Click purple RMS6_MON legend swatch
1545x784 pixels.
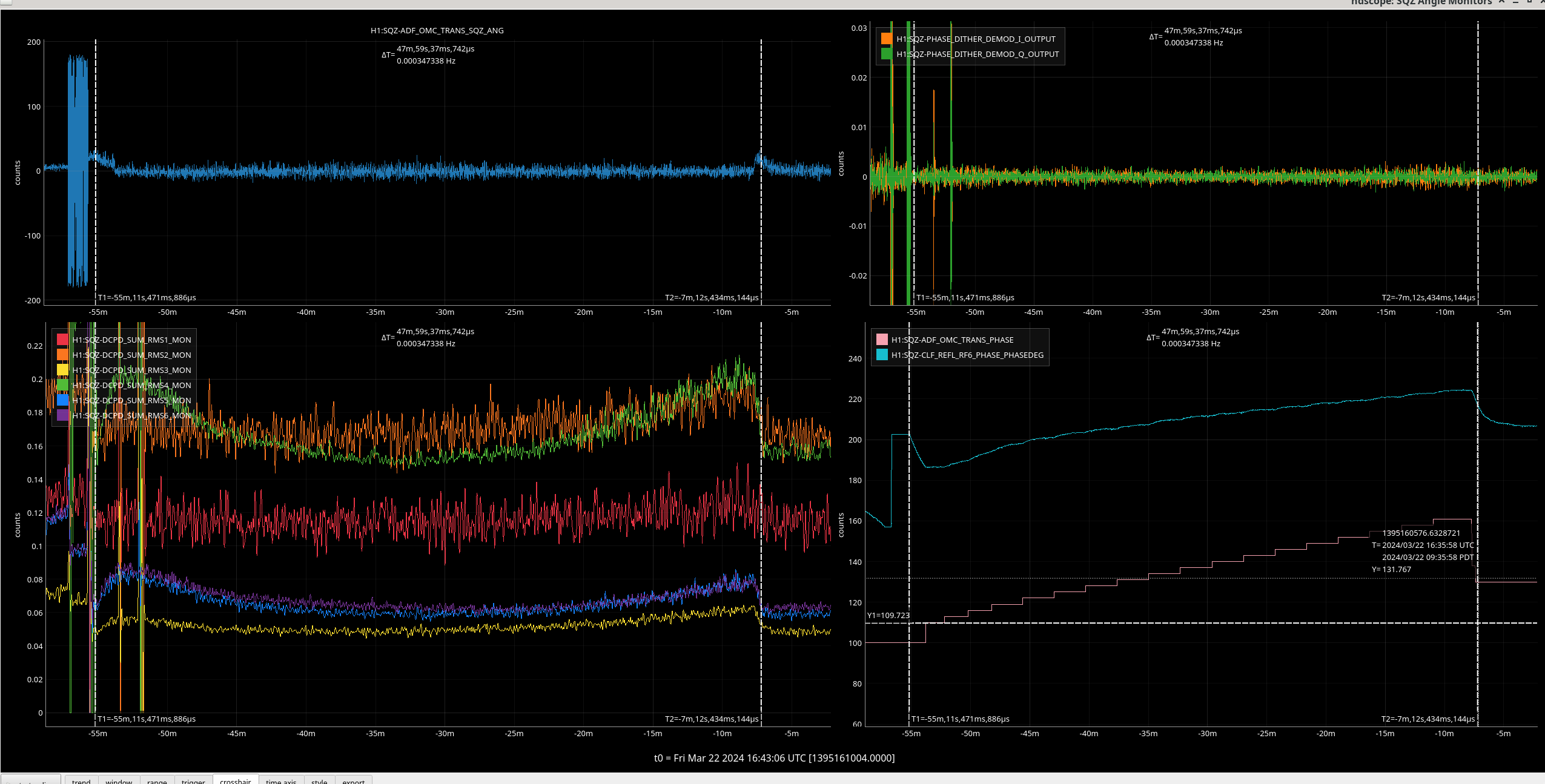click(62, 415)
